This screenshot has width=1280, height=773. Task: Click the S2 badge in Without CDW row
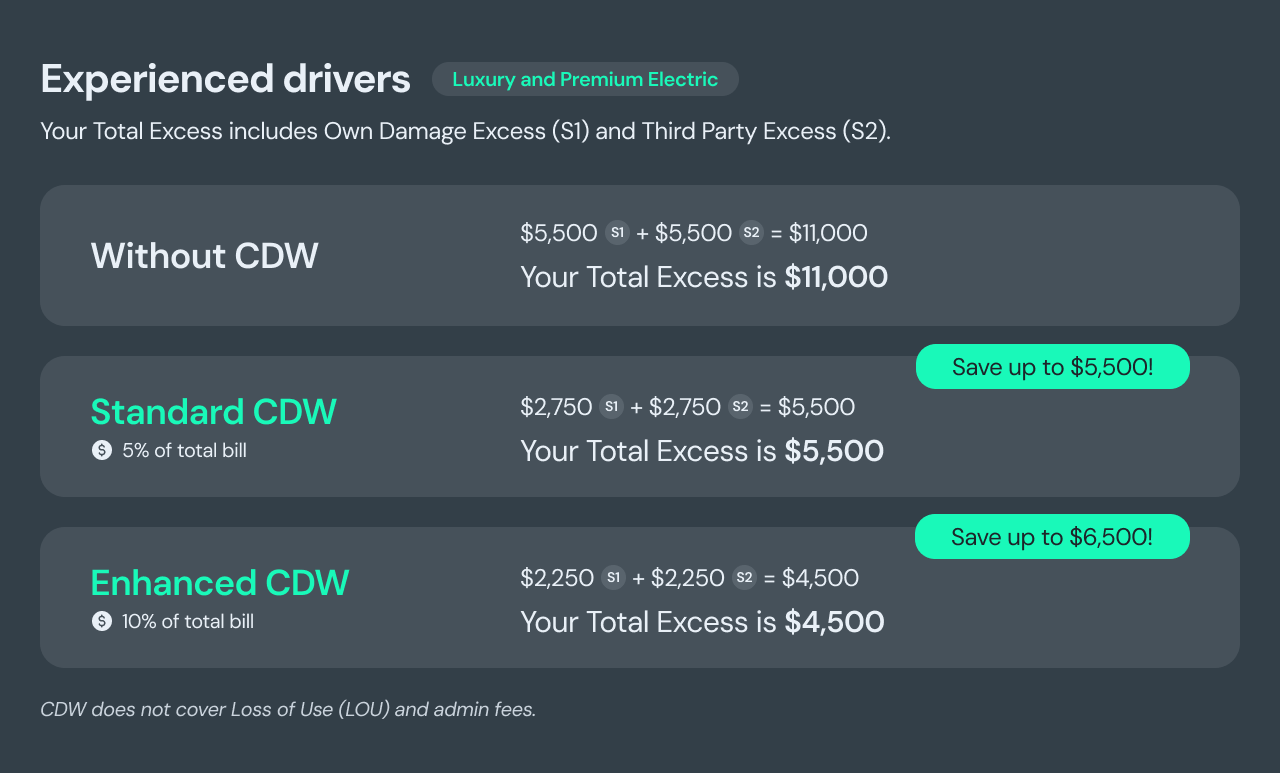point(751,233)
